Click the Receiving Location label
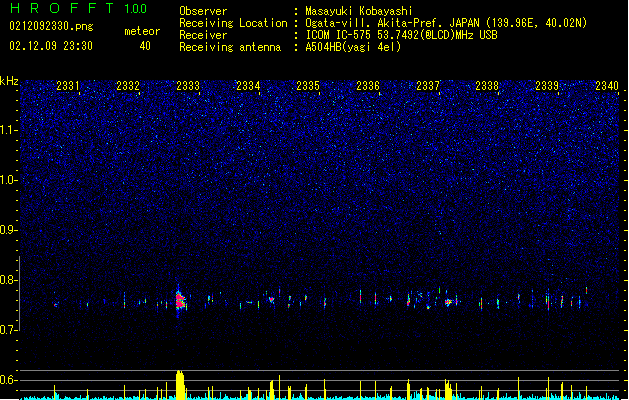629x400 pixels. 233,23
